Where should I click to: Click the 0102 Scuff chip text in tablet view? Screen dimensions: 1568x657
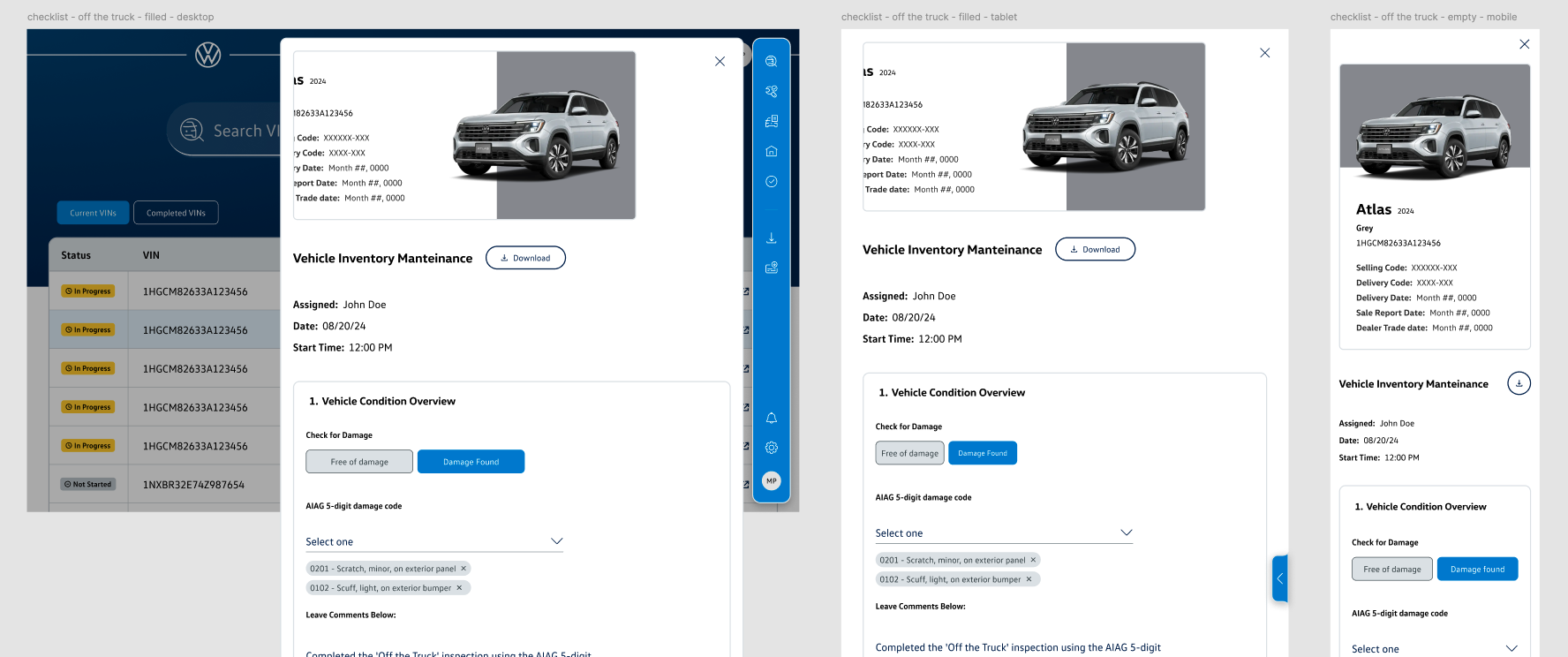(950, 579)
